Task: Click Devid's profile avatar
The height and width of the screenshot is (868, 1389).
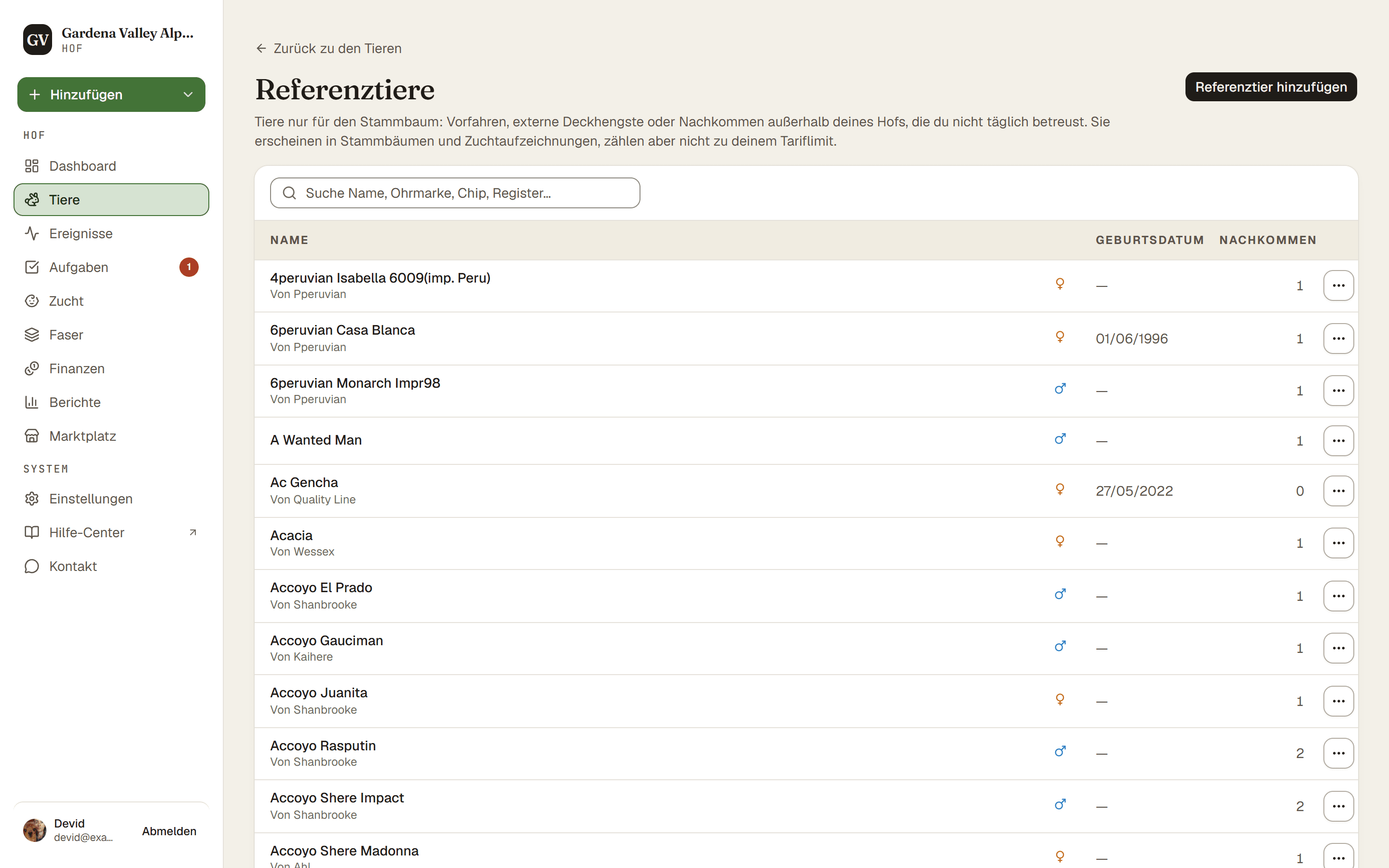Action: pos(34,830)
